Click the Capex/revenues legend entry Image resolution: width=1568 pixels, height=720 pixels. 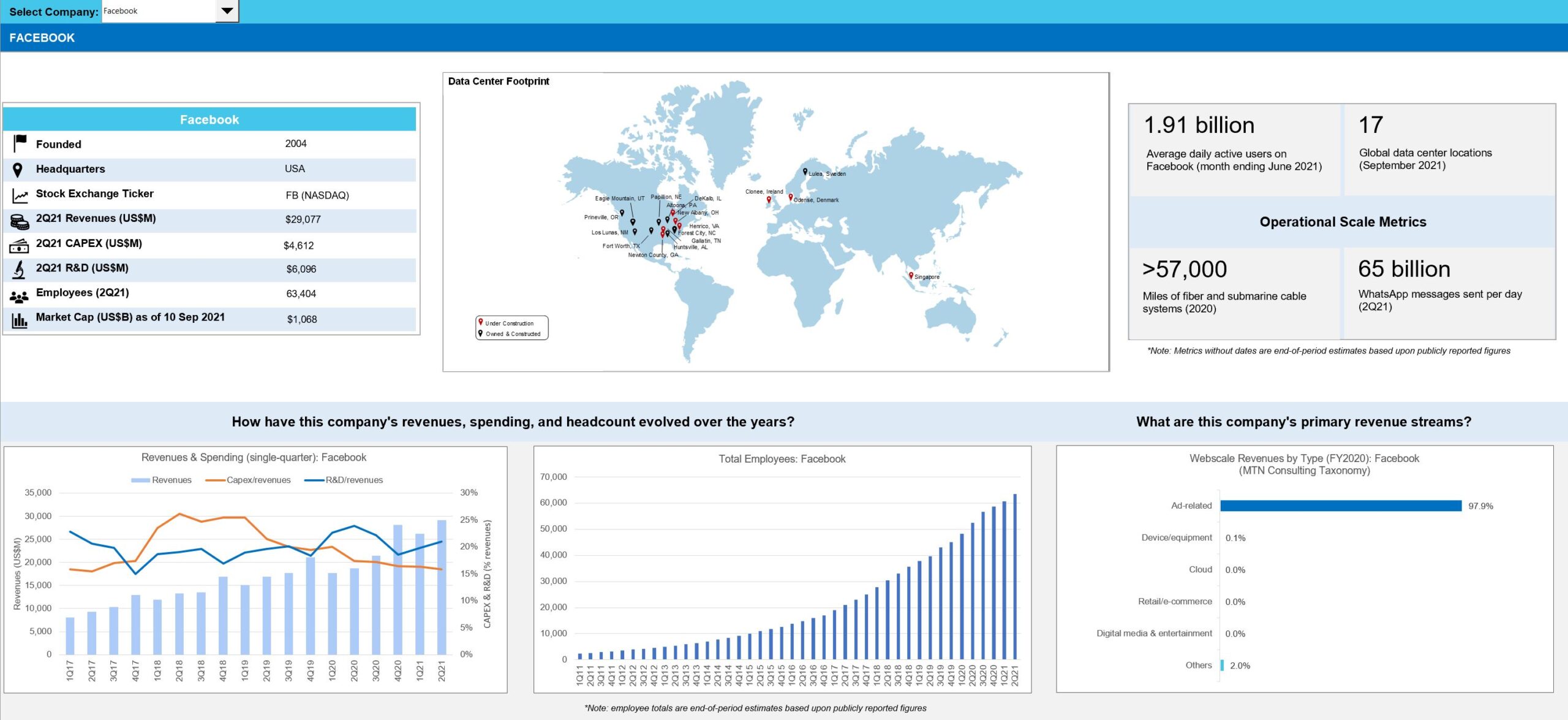248,480
